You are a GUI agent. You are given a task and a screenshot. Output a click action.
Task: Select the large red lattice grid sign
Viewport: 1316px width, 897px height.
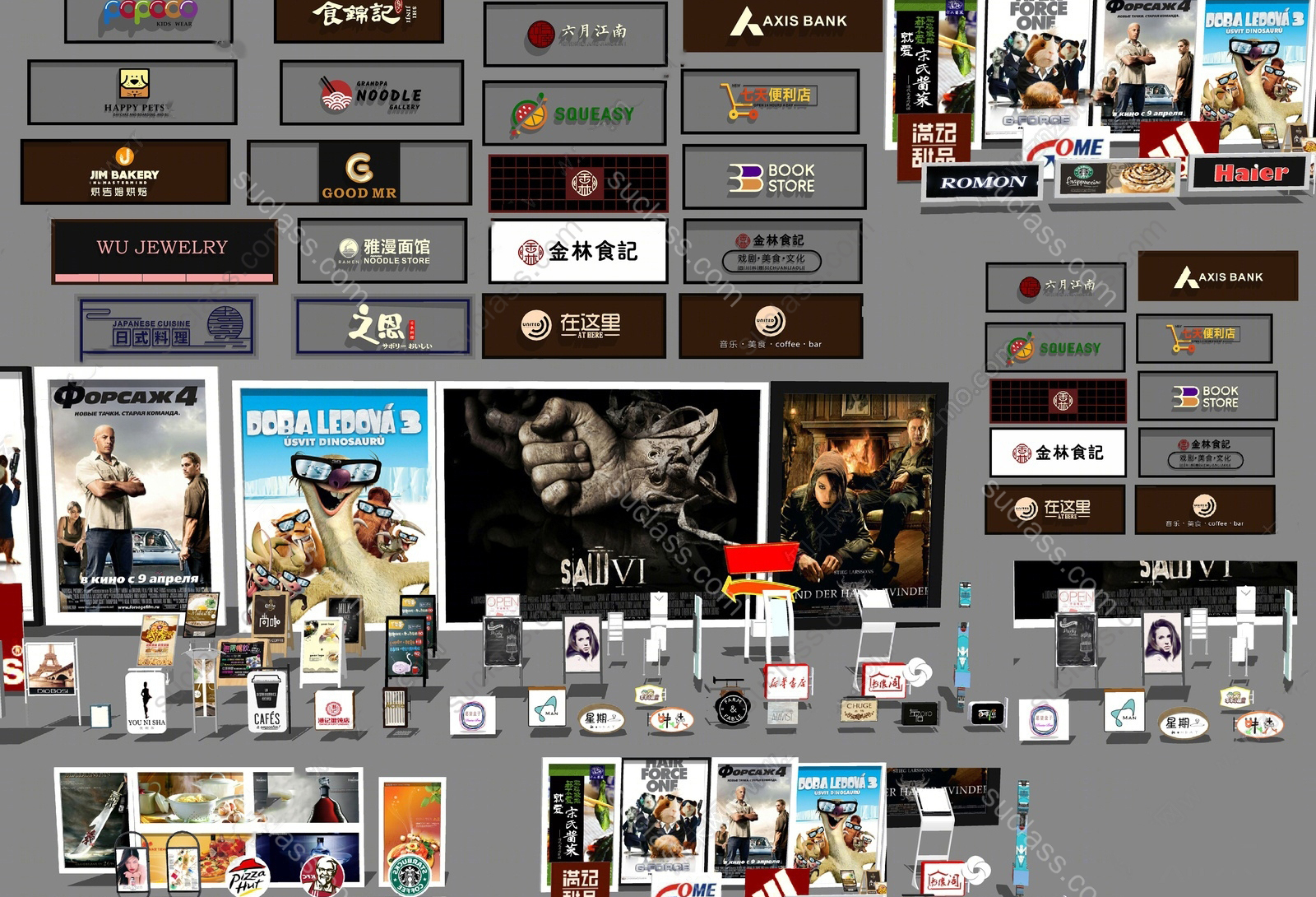[x=578, y=184]
